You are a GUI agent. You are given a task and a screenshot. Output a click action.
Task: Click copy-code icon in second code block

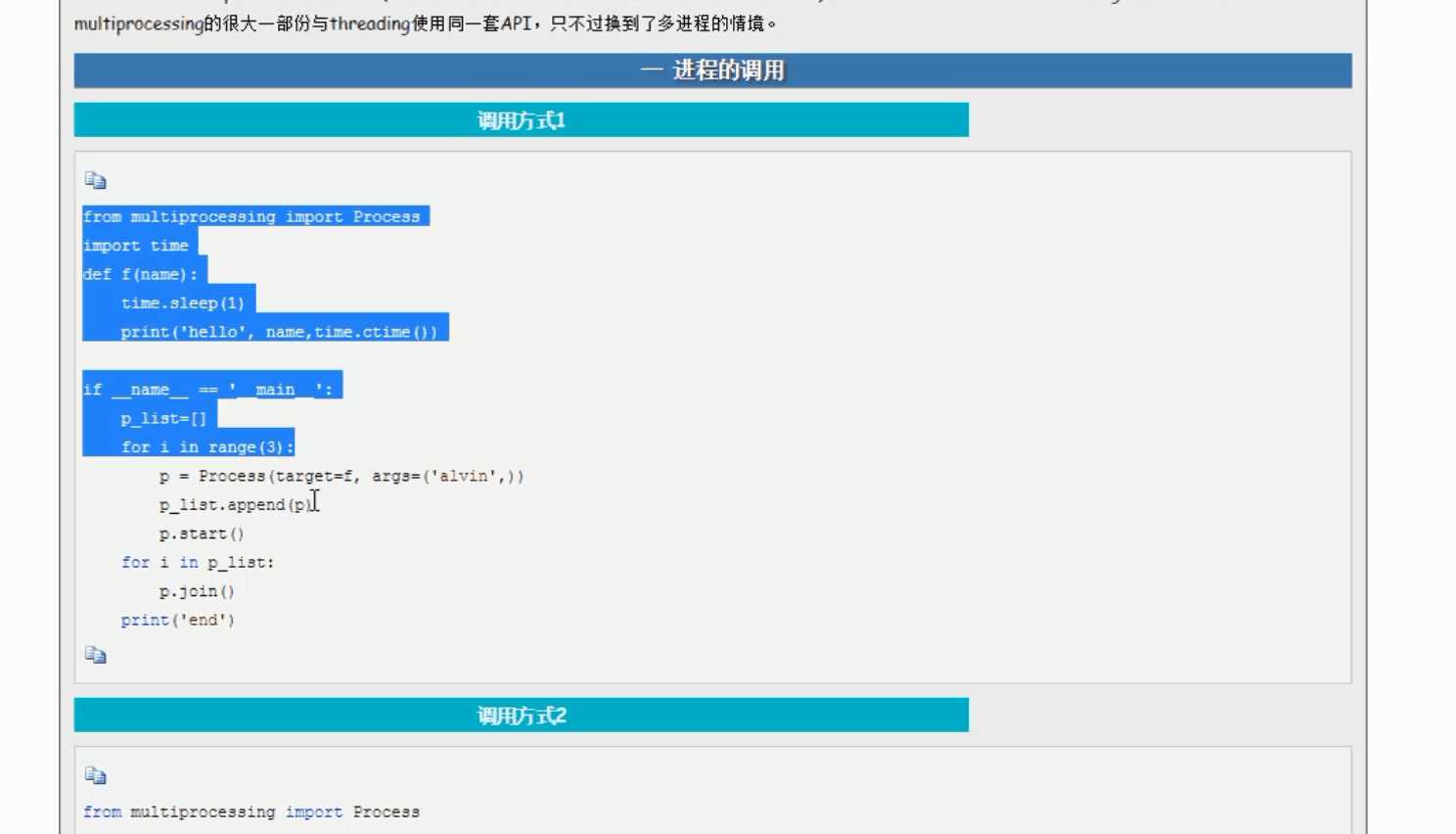[x=95, y=775]
